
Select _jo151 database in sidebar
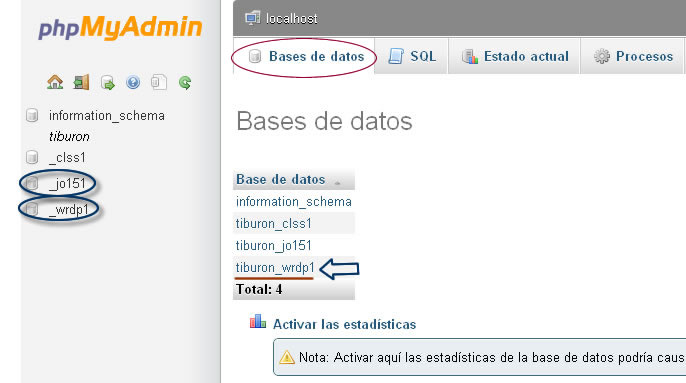(67, 183)
